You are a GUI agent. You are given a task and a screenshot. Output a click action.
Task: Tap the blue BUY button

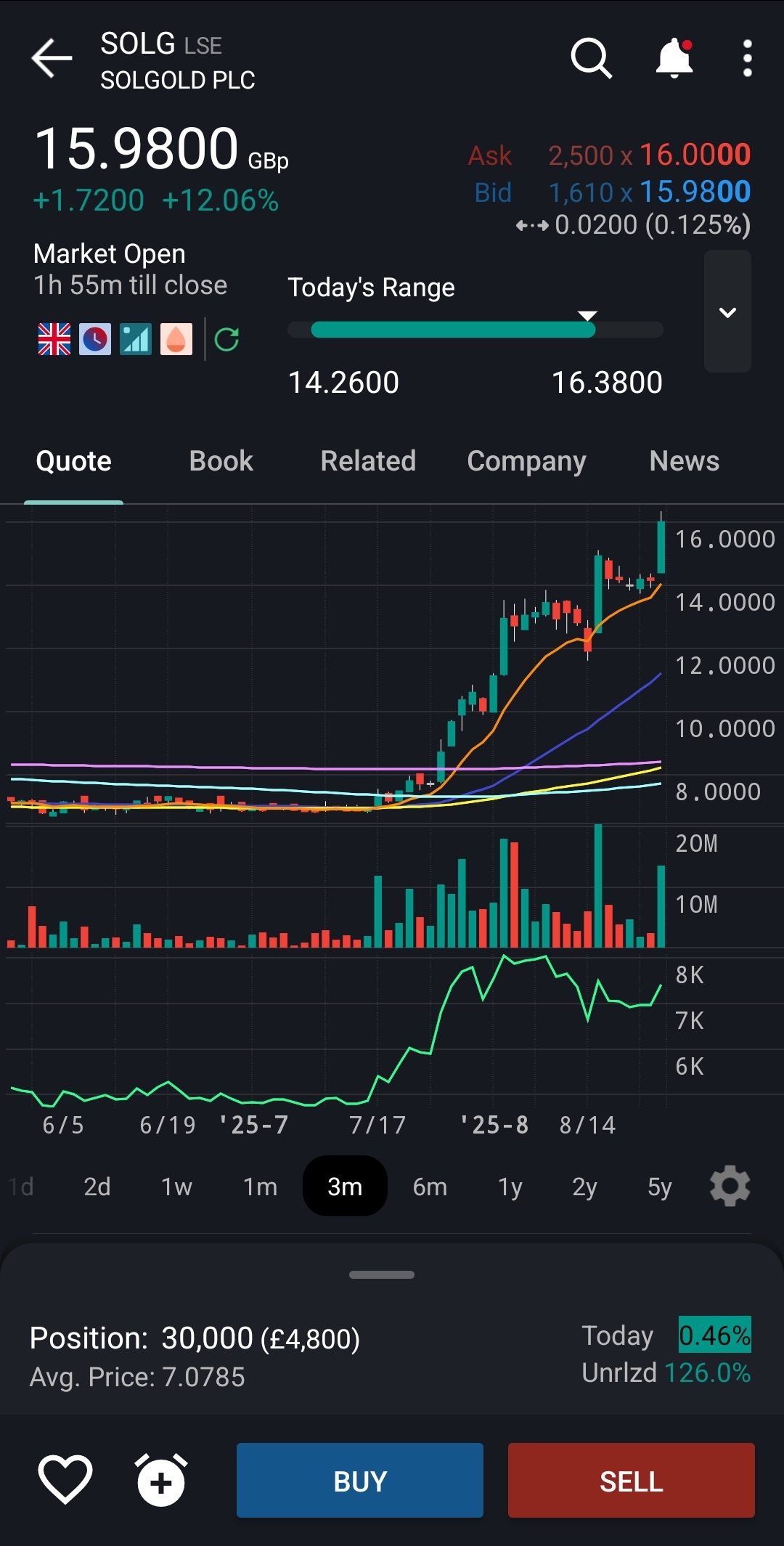coord(360,1480)
